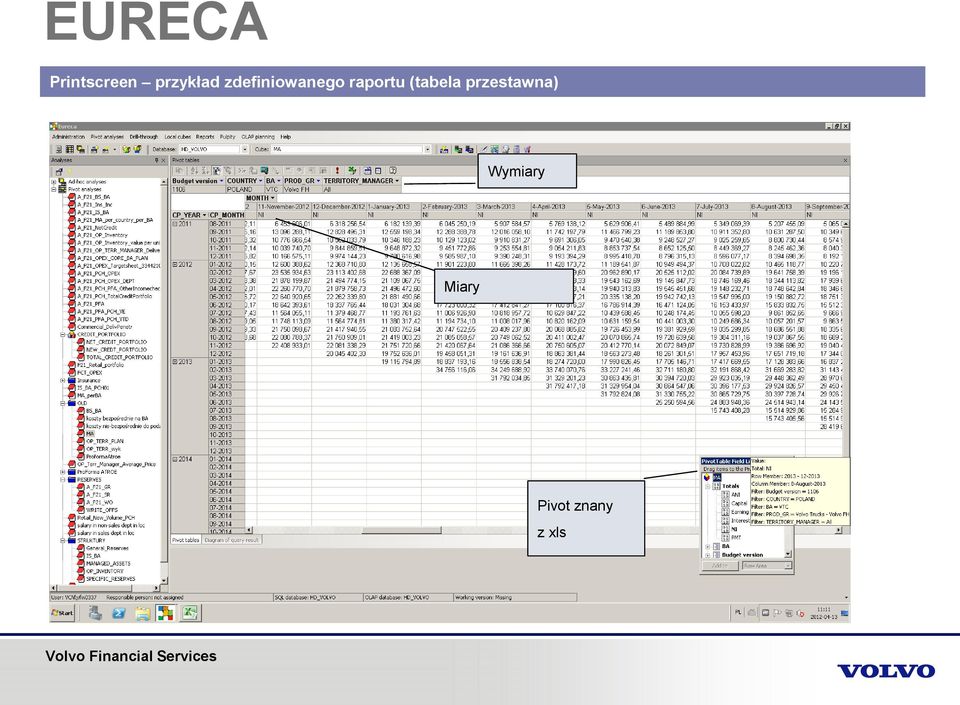960x705 pixels.
Task: Open the Help menu
Action: click(x=285, y=137)
